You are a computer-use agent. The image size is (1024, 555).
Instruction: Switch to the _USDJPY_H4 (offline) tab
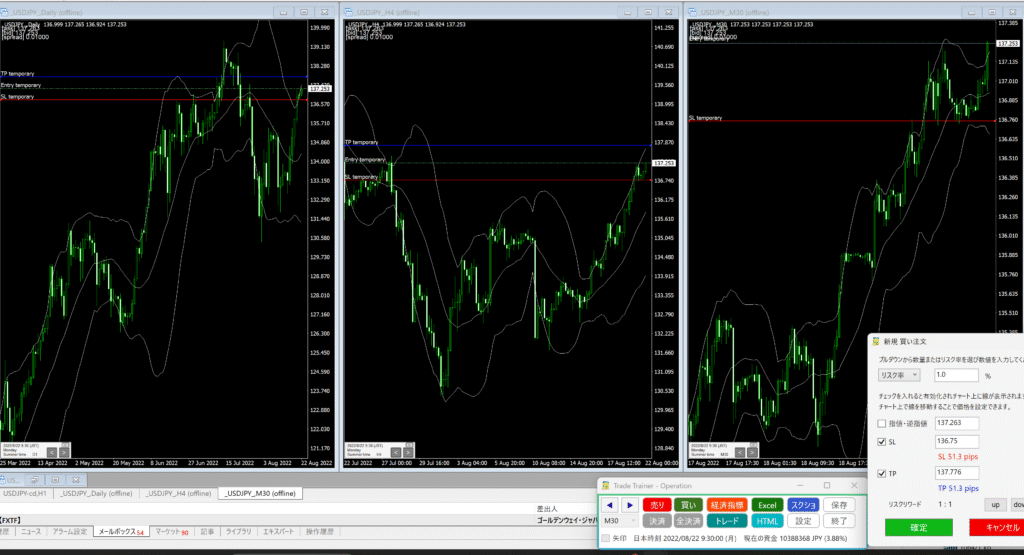coord(178,494)
